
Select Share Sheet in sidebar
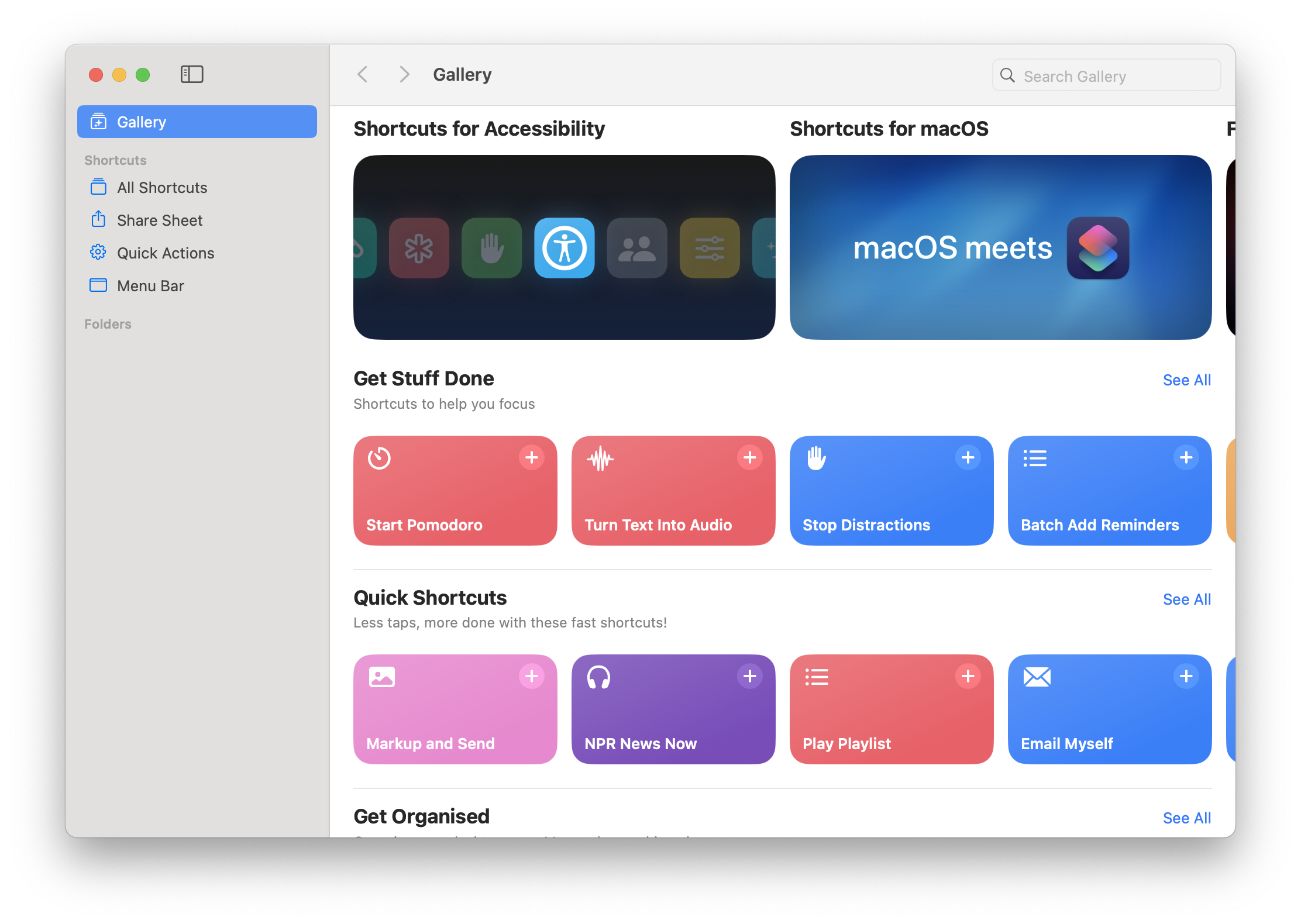[x=159, y=220]
